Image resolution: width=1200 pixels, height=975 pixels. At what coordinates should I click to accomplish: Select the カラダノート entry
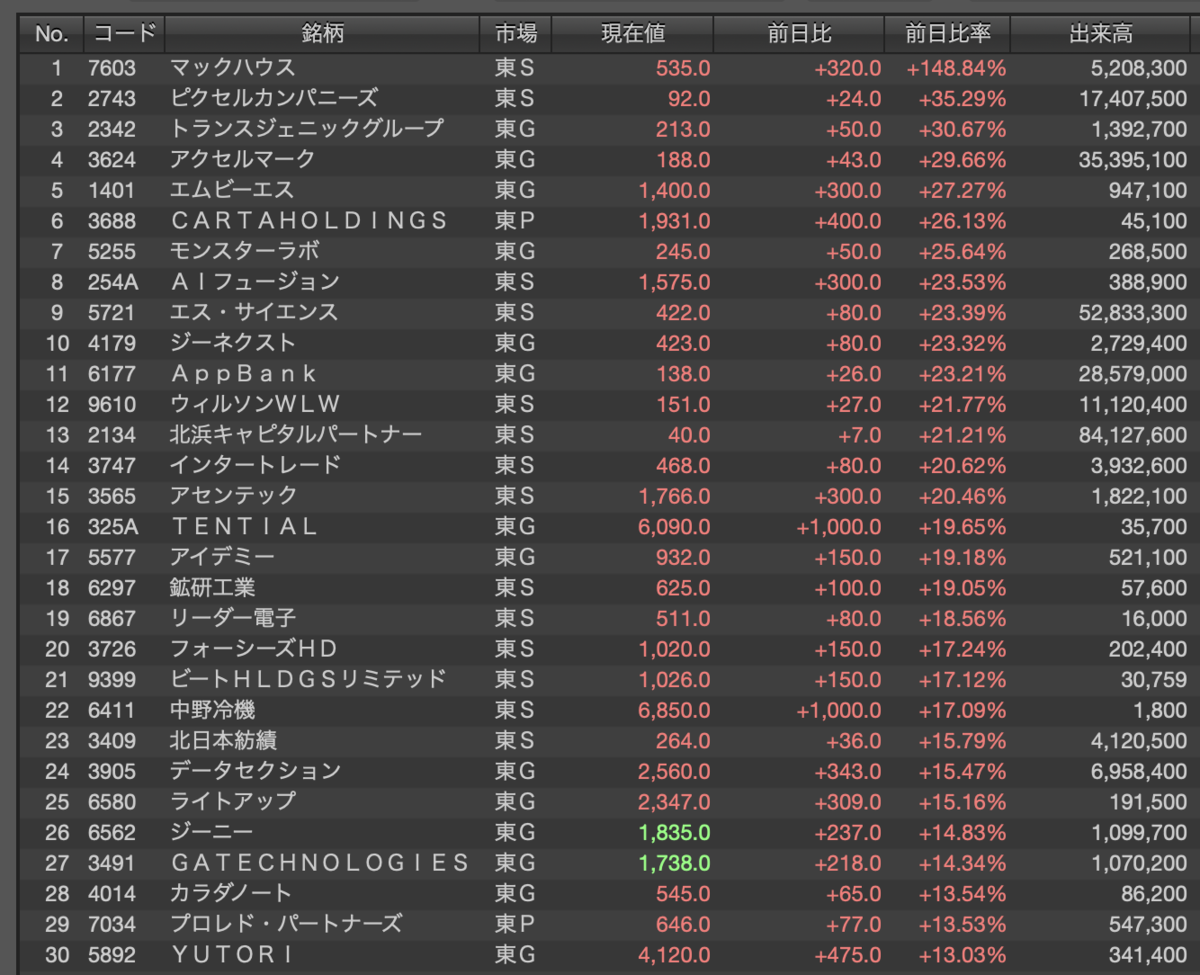point(231,893)
